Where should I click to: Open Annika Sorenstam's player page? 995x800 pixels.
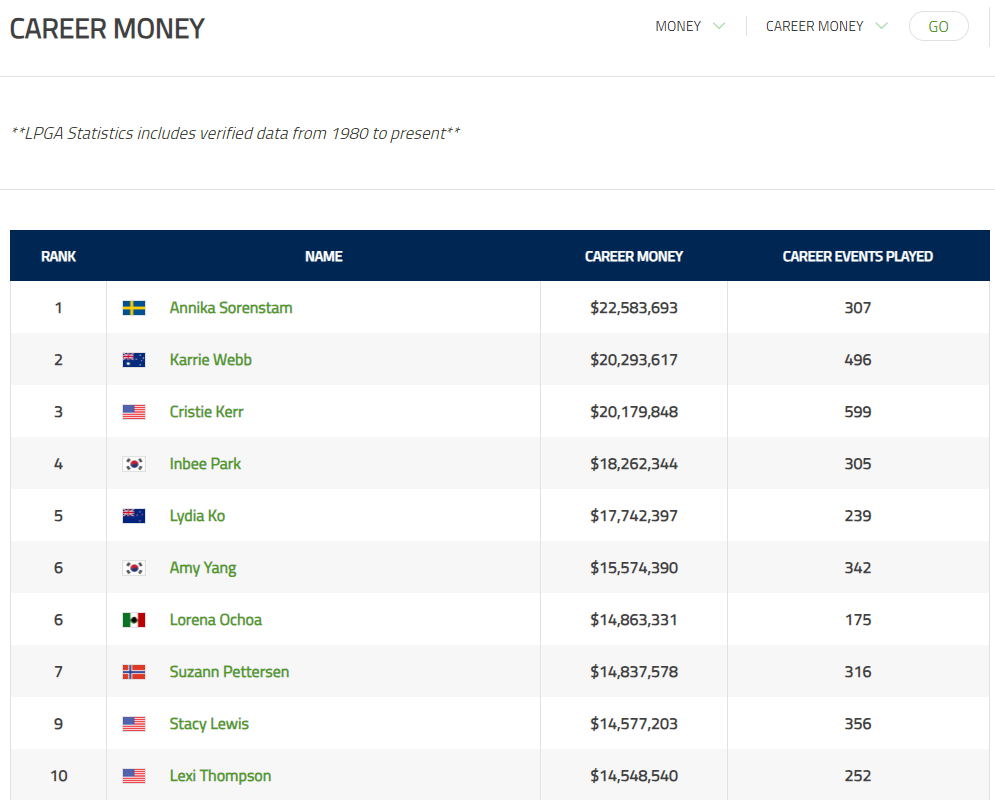tap(231, 308)
